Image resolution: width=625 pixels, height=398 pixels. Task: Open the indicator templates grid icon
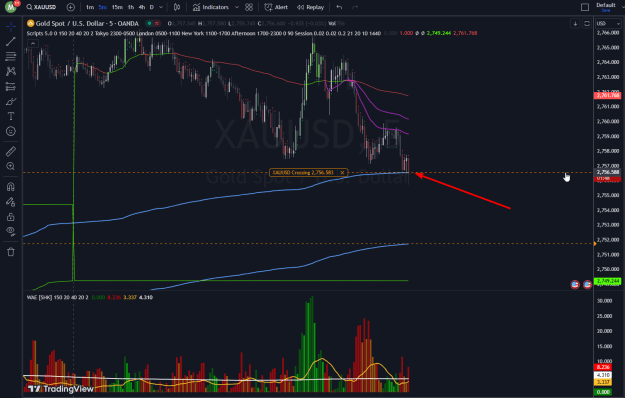click(x=249, y=7)
